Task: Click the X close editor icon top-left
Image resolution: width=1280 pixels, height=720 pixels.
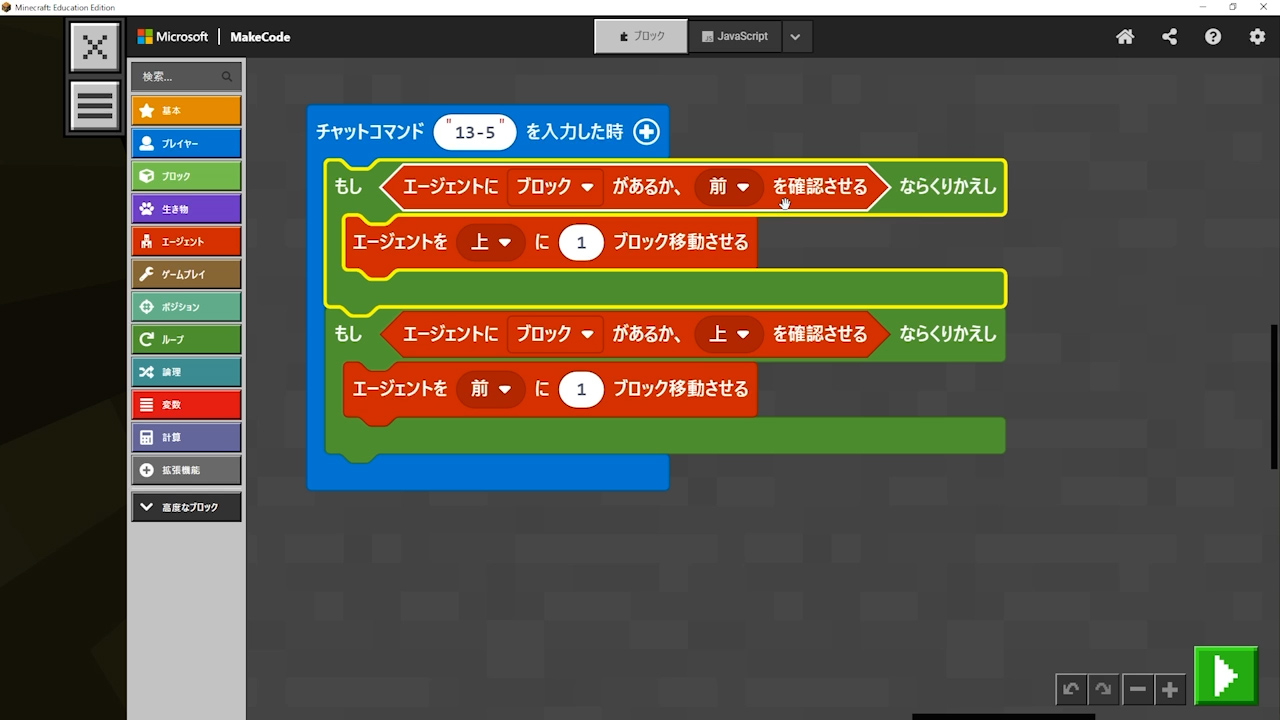Action: (x=95, y=47)
